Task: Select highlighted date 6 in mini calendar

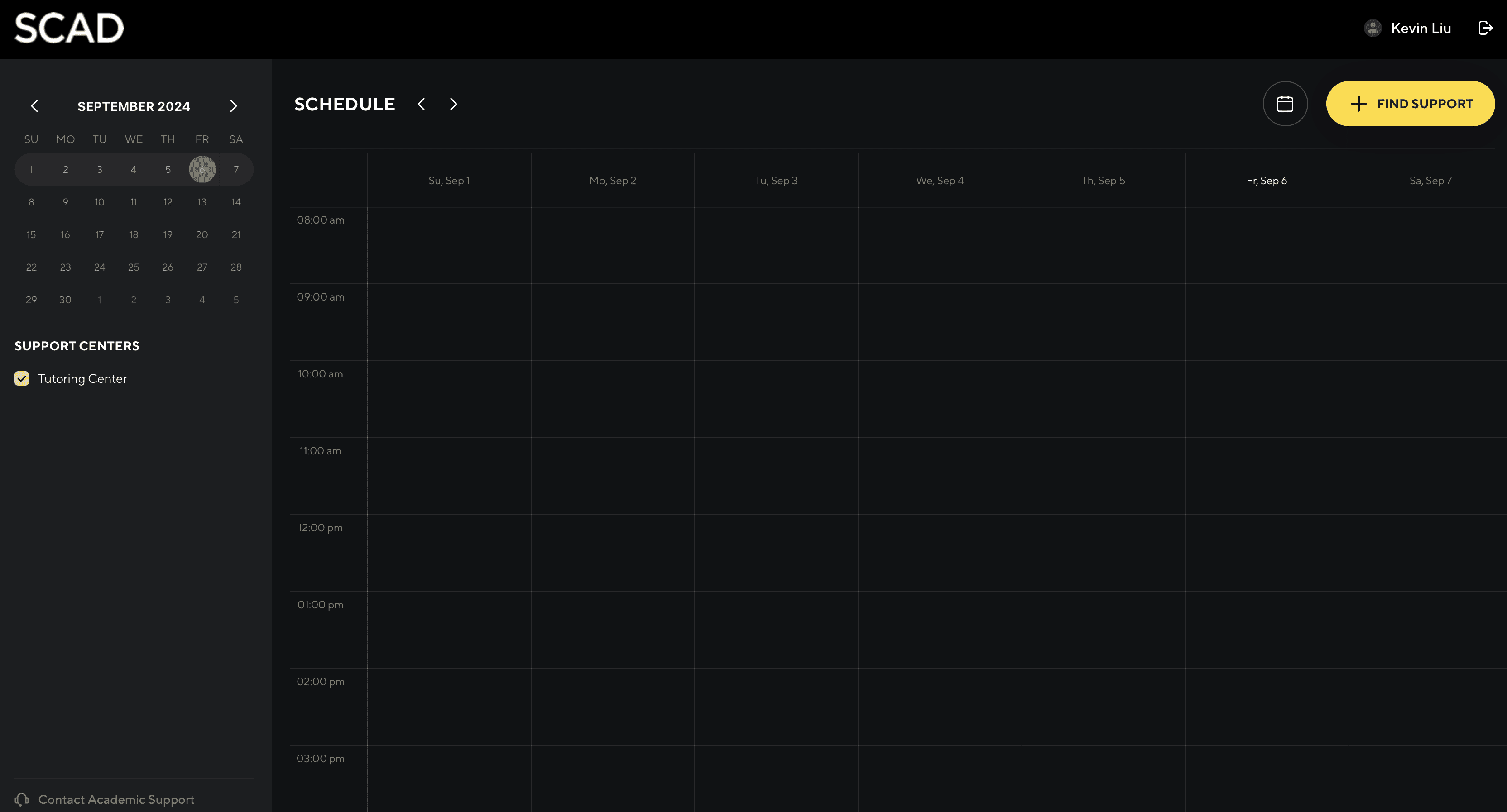Action: pyautogui.click(x=202, y=170)
